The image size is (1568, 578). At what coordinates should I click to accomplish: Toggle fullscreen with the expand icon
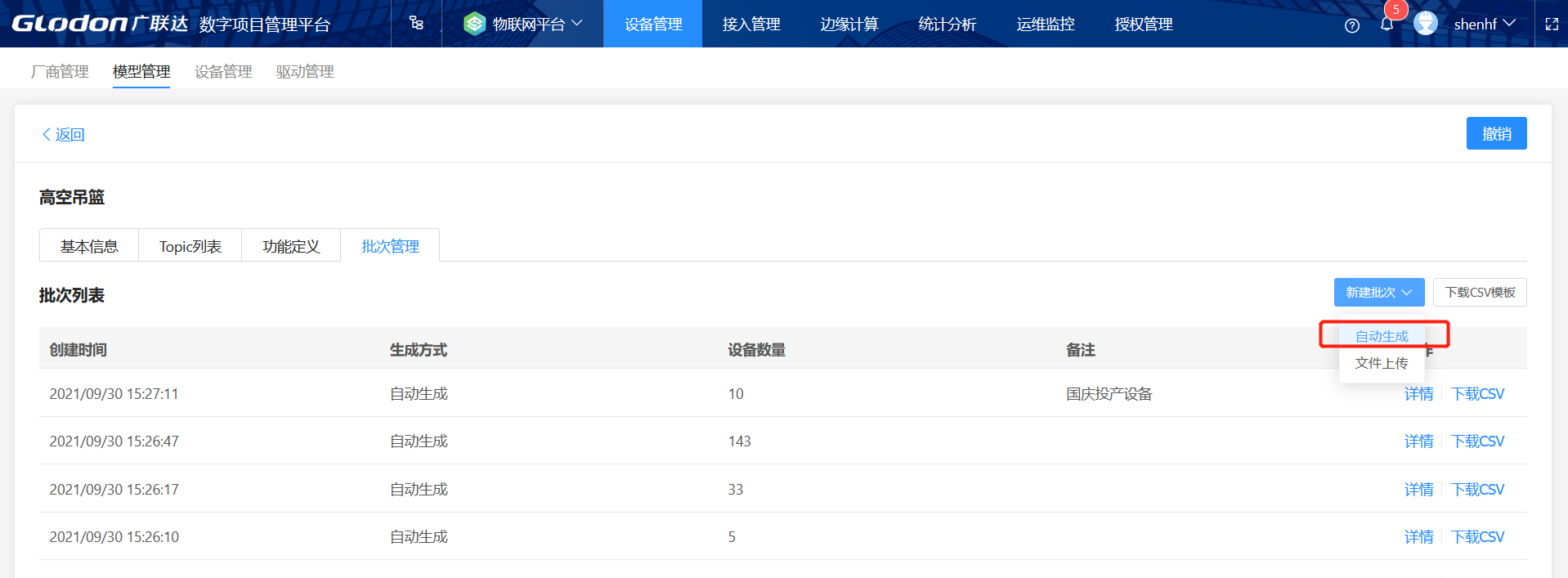click(x=1552, y=25)
